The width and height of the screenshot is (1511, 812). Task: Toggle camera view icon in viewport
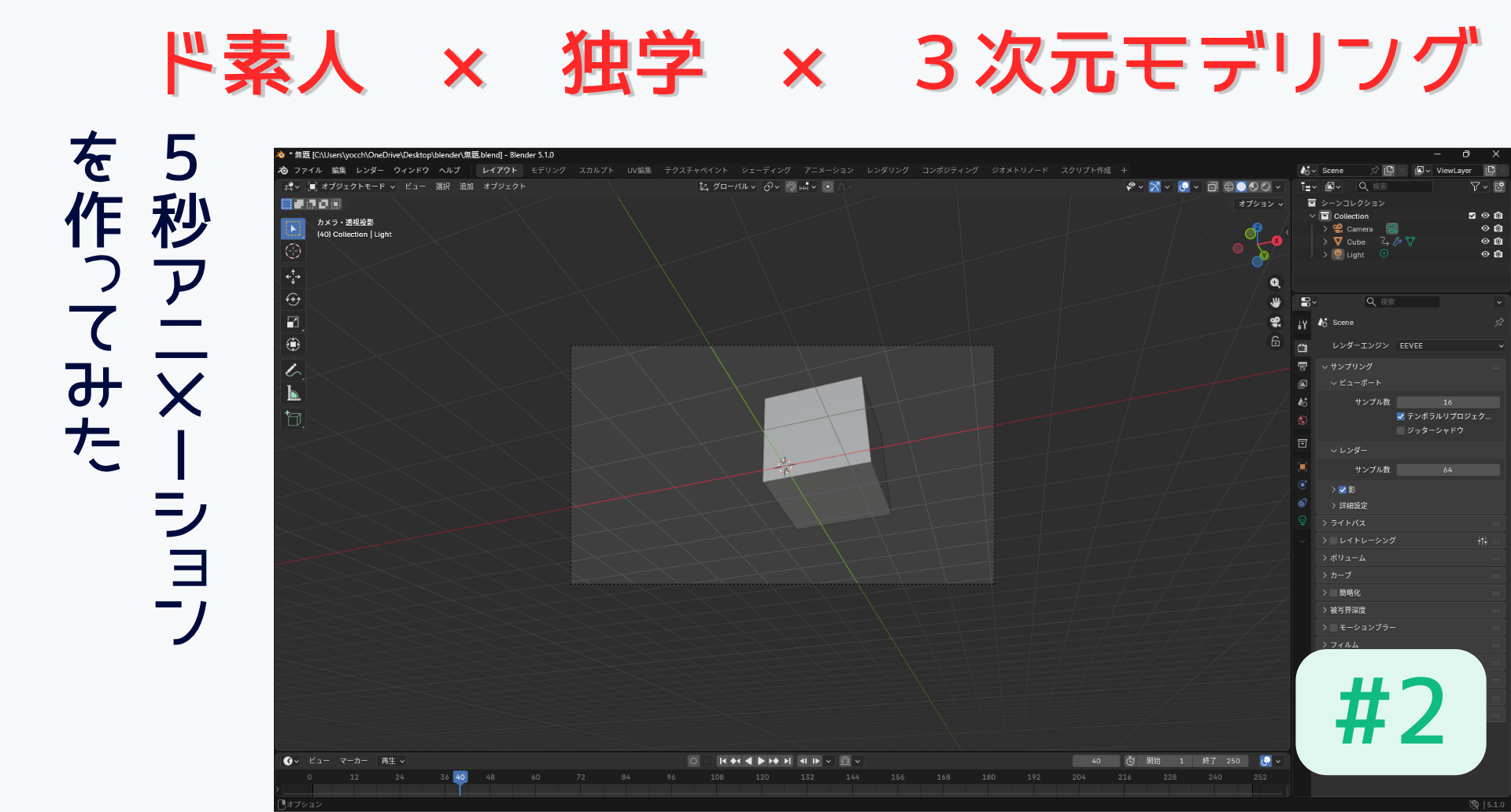point(1275,322)
